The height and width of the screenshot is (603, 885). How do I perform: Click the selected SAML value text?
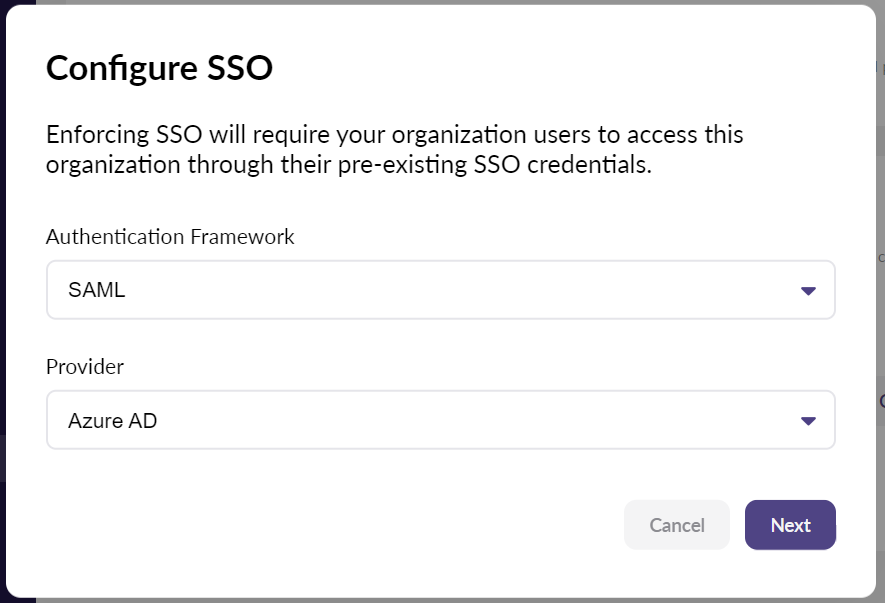tap(97, 290)
